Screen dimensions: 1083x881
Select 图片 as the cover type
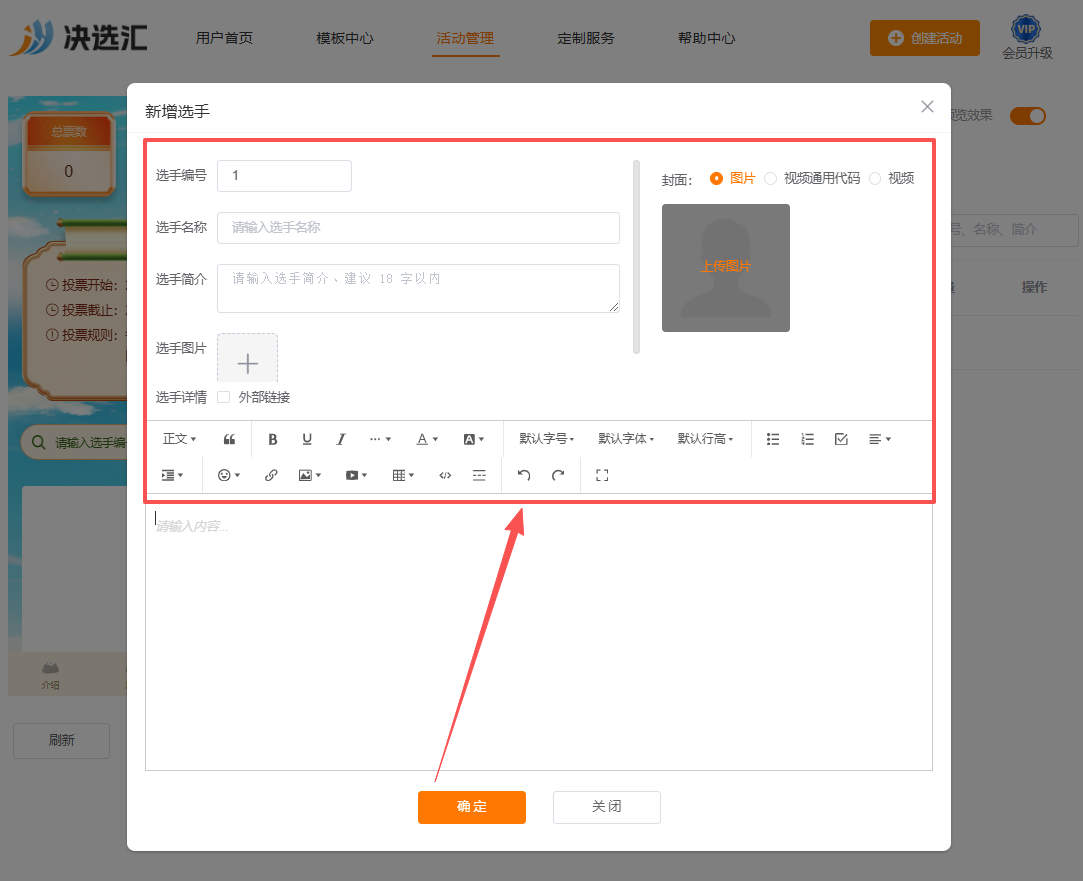(733, 178)
